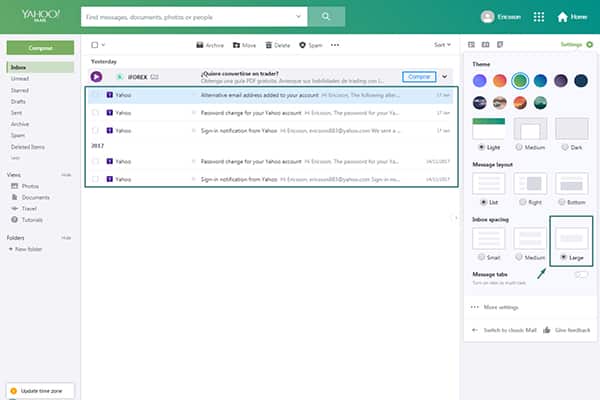The image size is (600, 400).
Task: Expand the search options chevron
Action: pos(298,16)
